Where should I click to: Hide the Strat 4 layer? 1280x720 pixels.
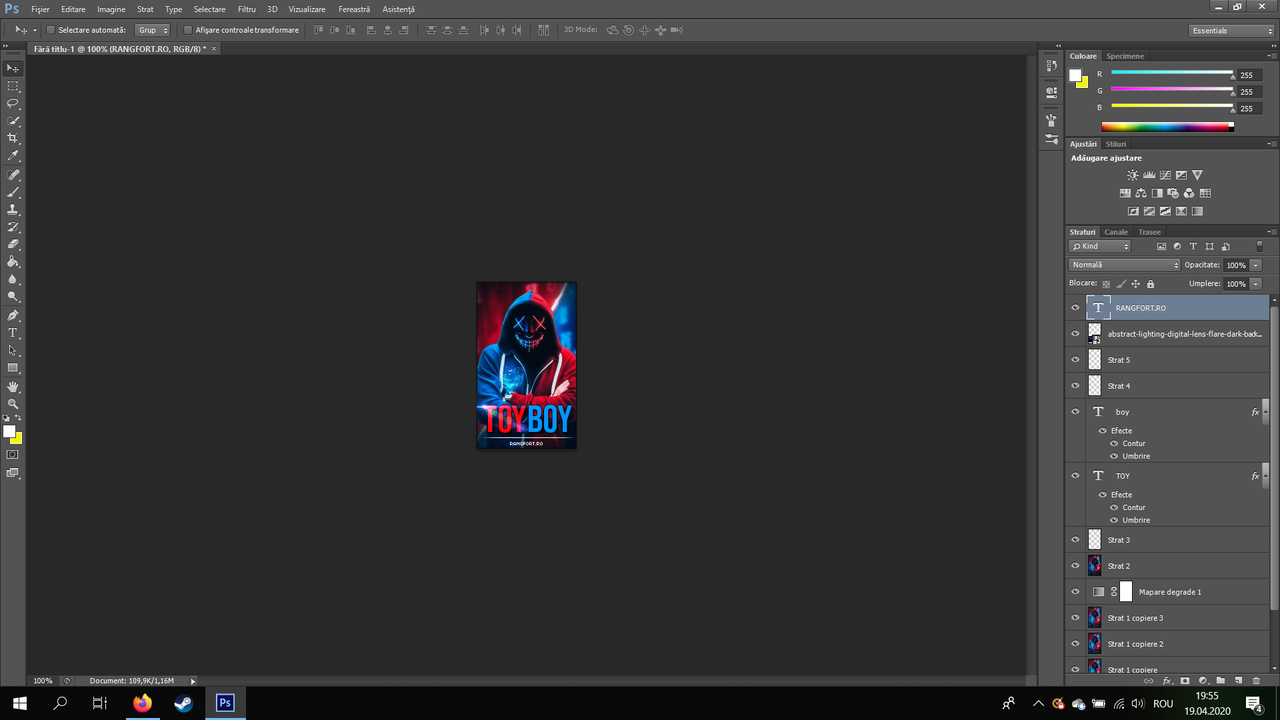pos(1076,386)
